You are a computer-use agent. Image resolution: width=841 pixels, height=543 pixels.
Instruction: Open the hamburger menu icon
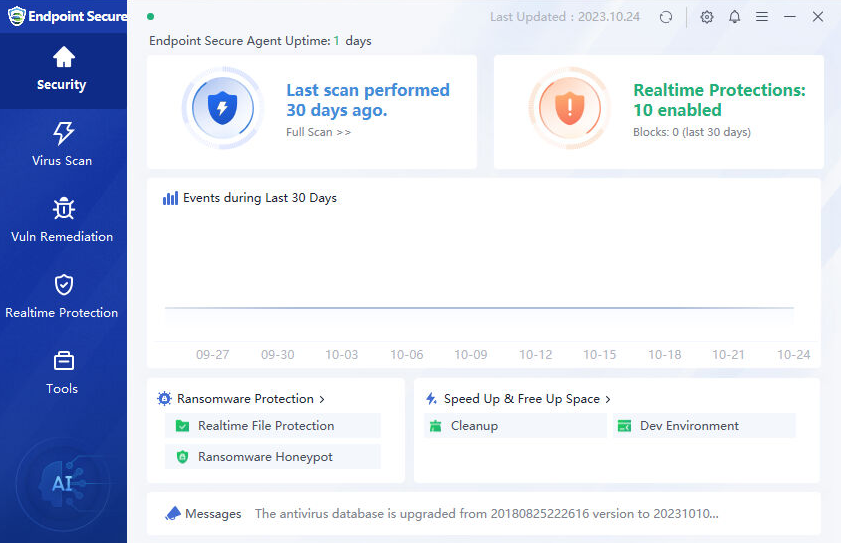[x=762, y=17]
